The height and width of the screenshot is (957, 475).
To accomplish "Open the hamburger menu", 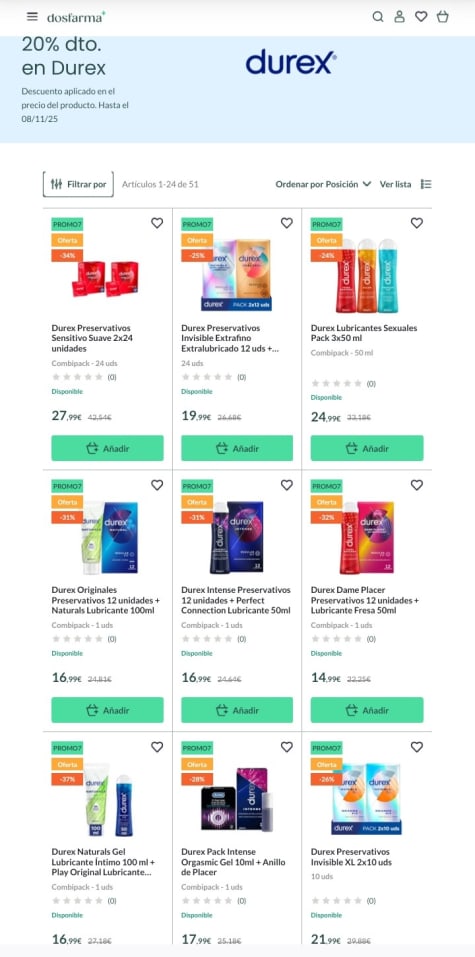I will (32, 16).
